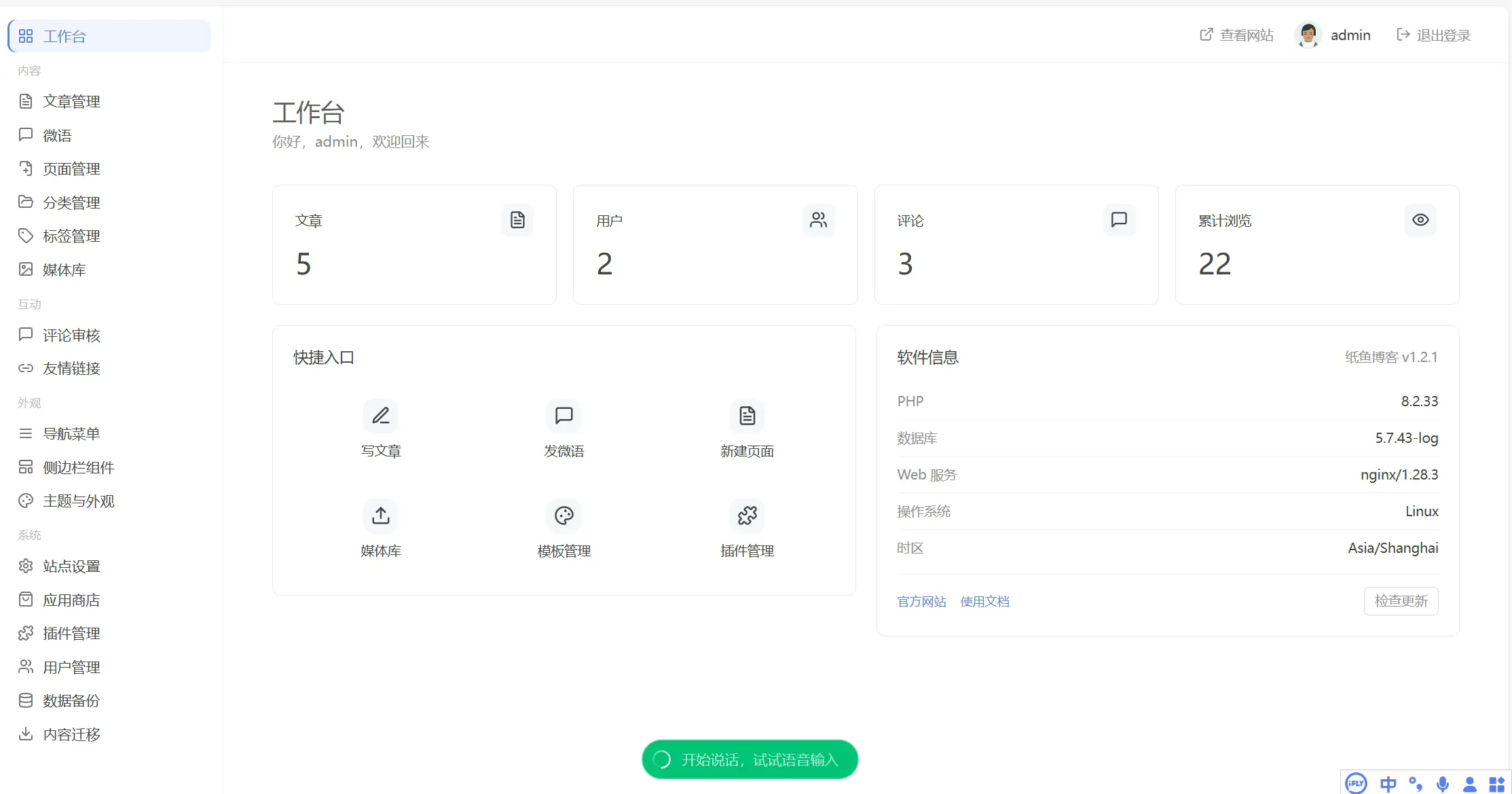
Task: Click the 媒体库 upload shortcut icon
Action: pos(381,516)
